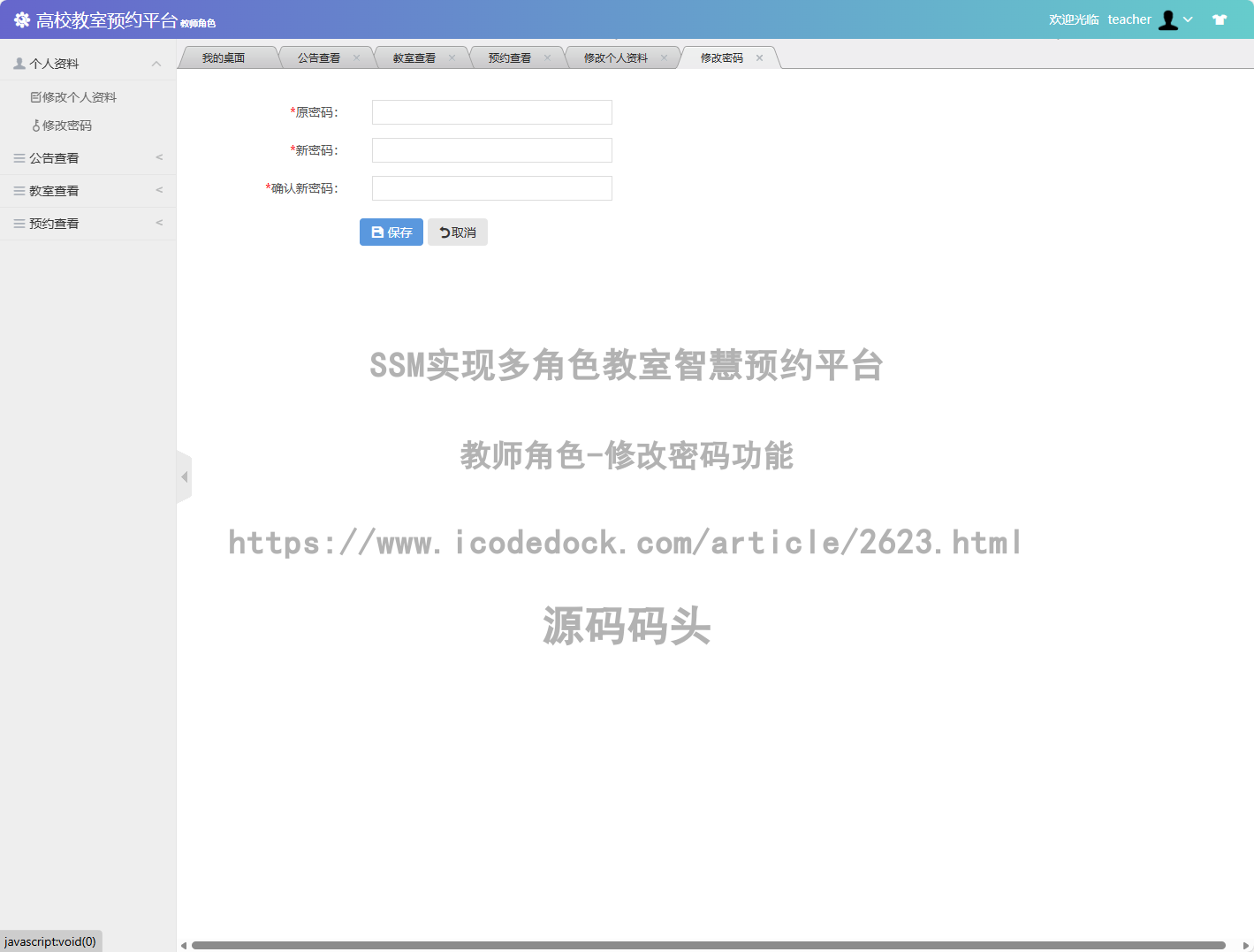Click the t-shirt skin theme icon
Viewport: 1254px width, 952px height.
click(1220, 19)
